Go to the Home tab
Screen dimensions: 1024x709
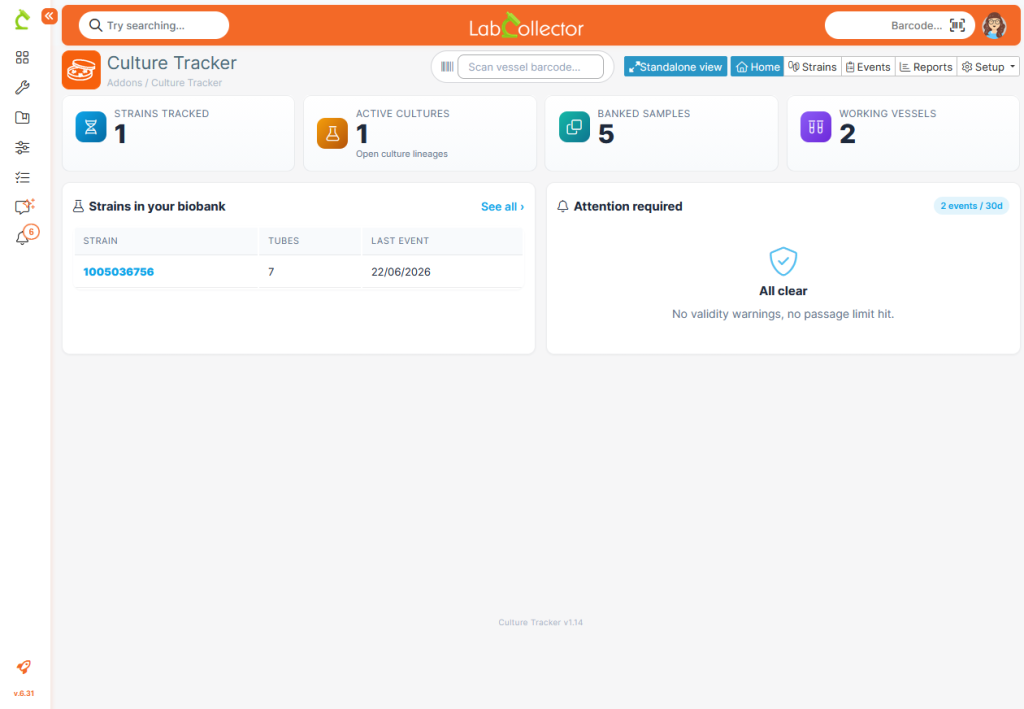pos(757,67)
